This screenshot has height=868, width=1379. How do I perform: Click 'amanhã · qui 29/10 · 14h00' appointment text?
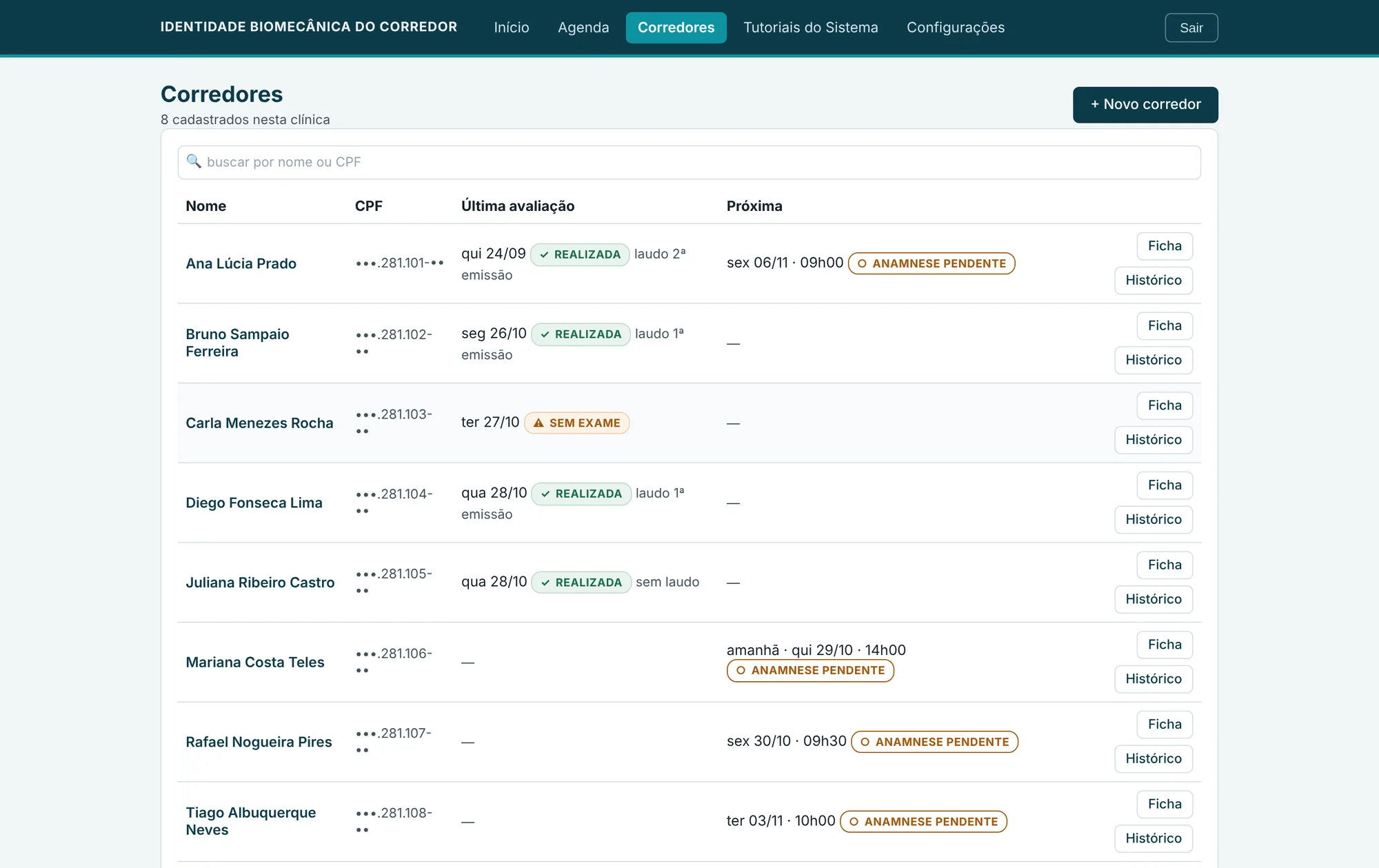tap(816, 650)
